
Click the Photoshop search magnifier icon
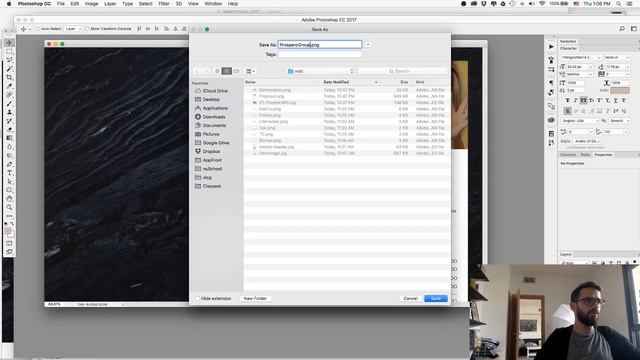point(622,29)
